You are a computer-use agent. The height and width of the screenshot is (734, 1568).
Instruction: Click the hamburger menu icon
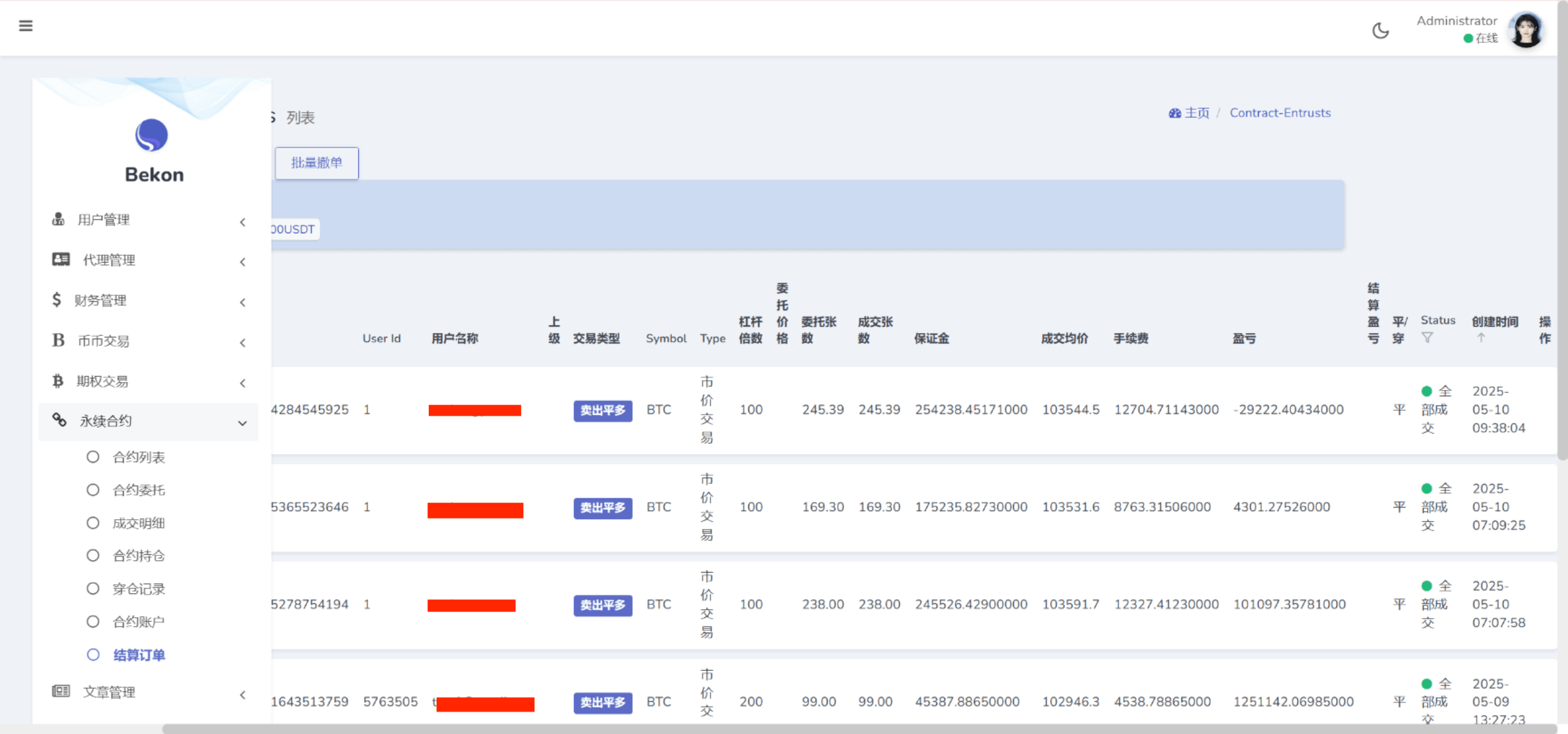pos(26,26)
